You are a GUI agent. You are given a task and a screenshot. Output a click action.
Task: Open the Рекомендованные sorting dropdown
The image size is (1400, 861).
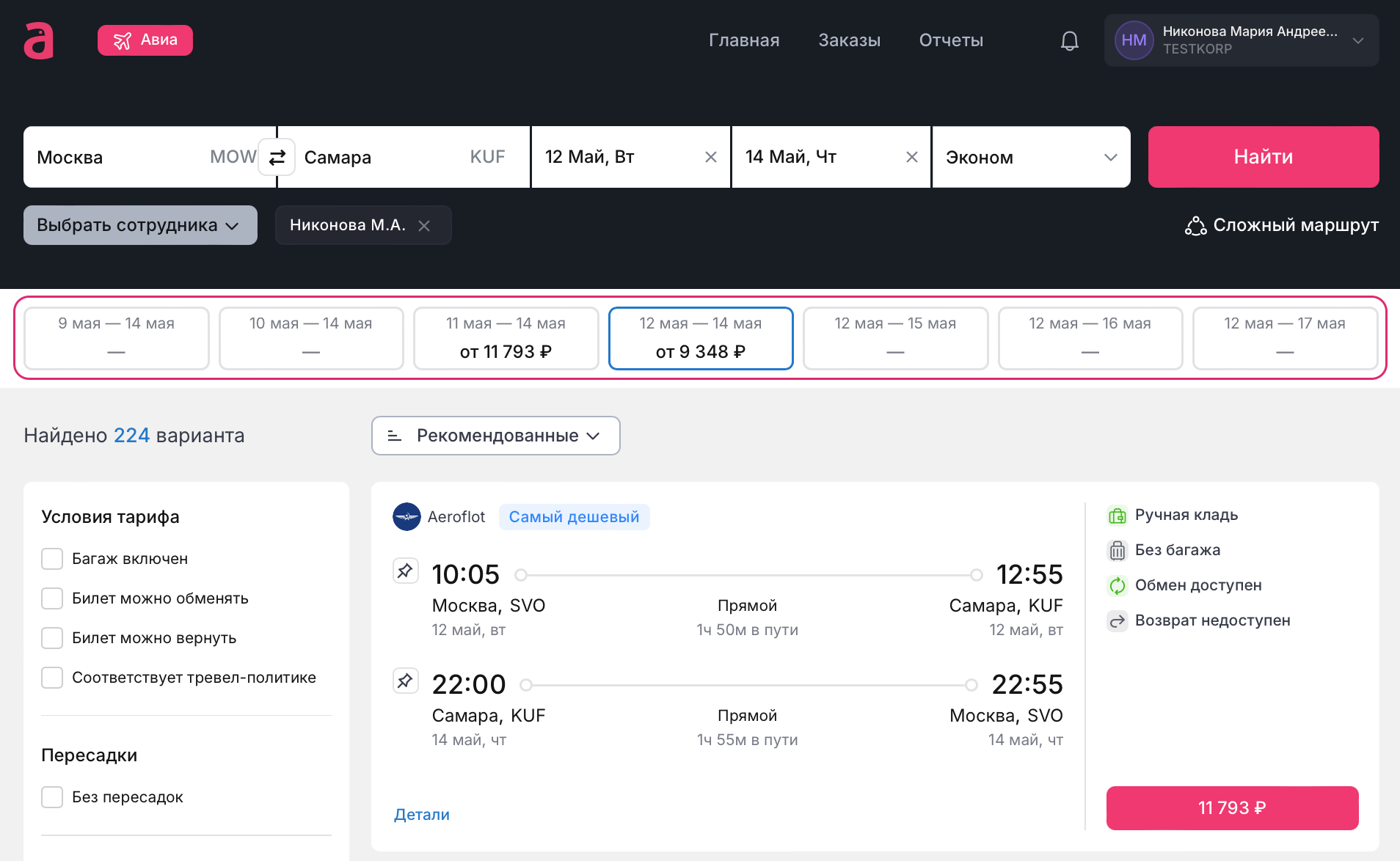[495, 436]
